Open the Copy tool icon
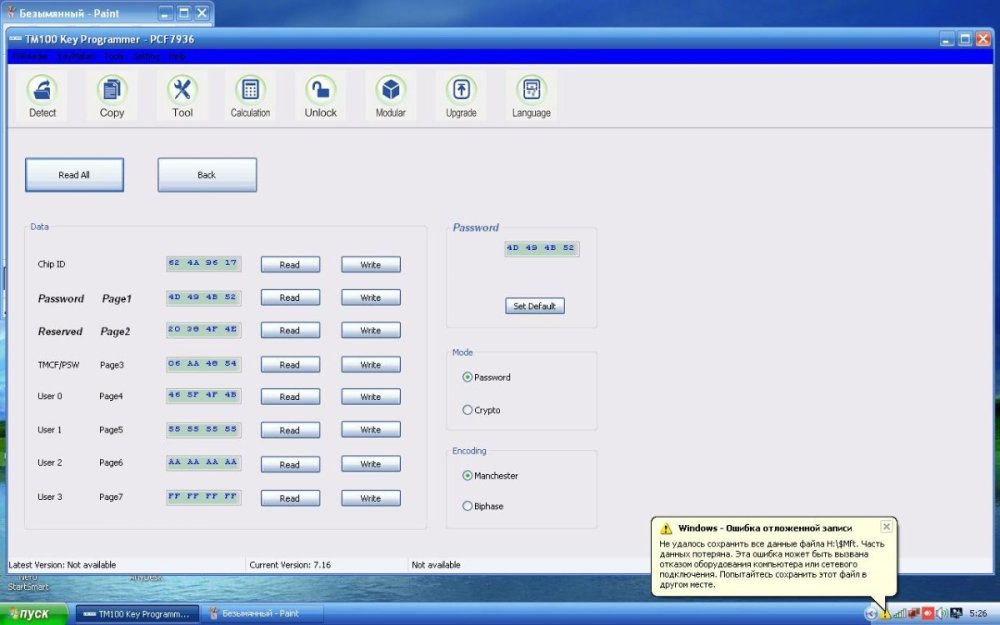 (x=112, y=96)
